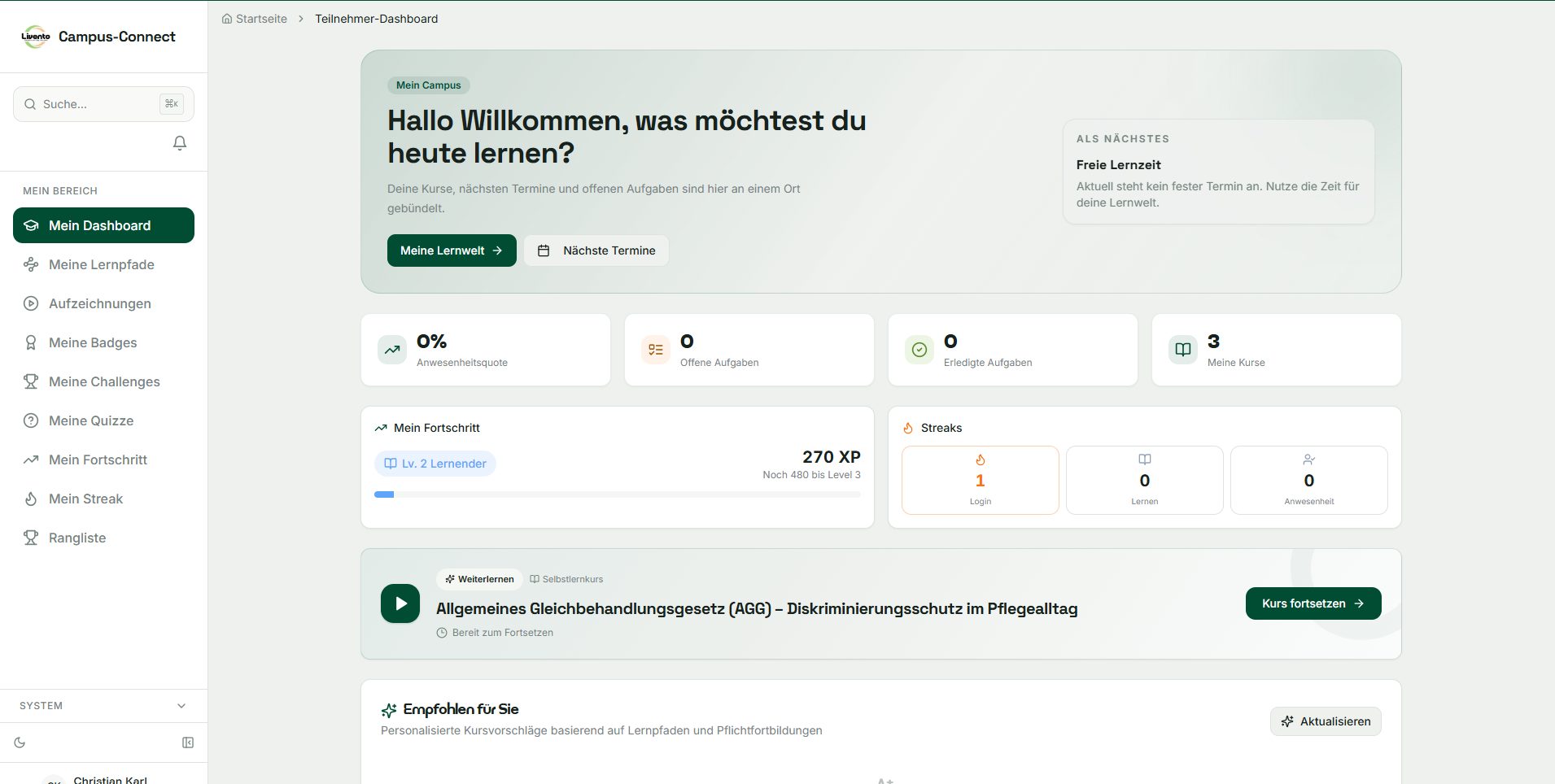The image size is (1555, 784).
Task: Click the Streaks flame icon
Action: click(908, 428)
